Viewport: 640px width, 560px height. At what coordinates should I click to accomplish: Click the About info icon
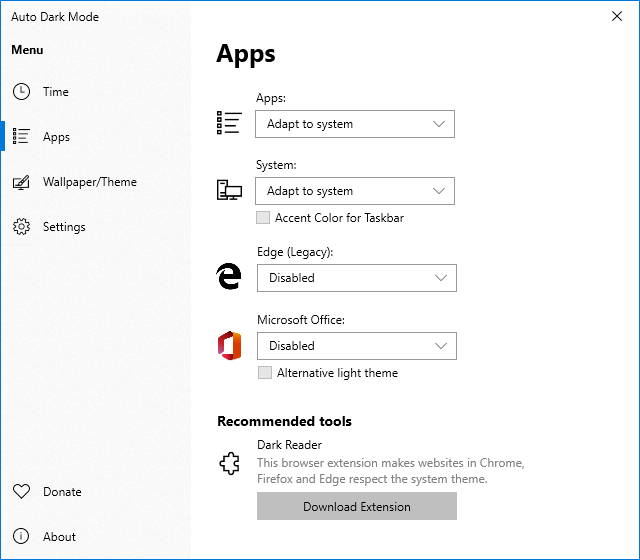click(21, 537)
